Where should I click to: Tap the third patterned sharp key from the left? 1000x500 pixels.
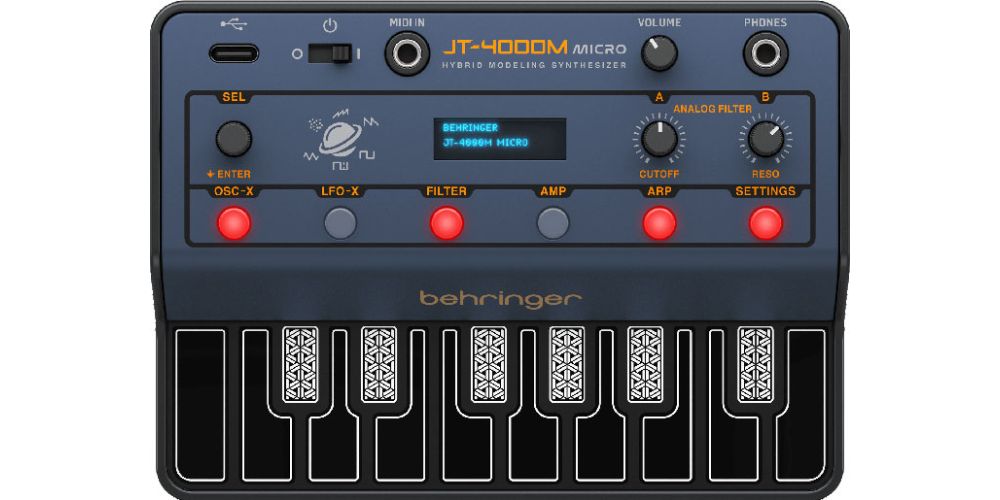pos(489,364)
